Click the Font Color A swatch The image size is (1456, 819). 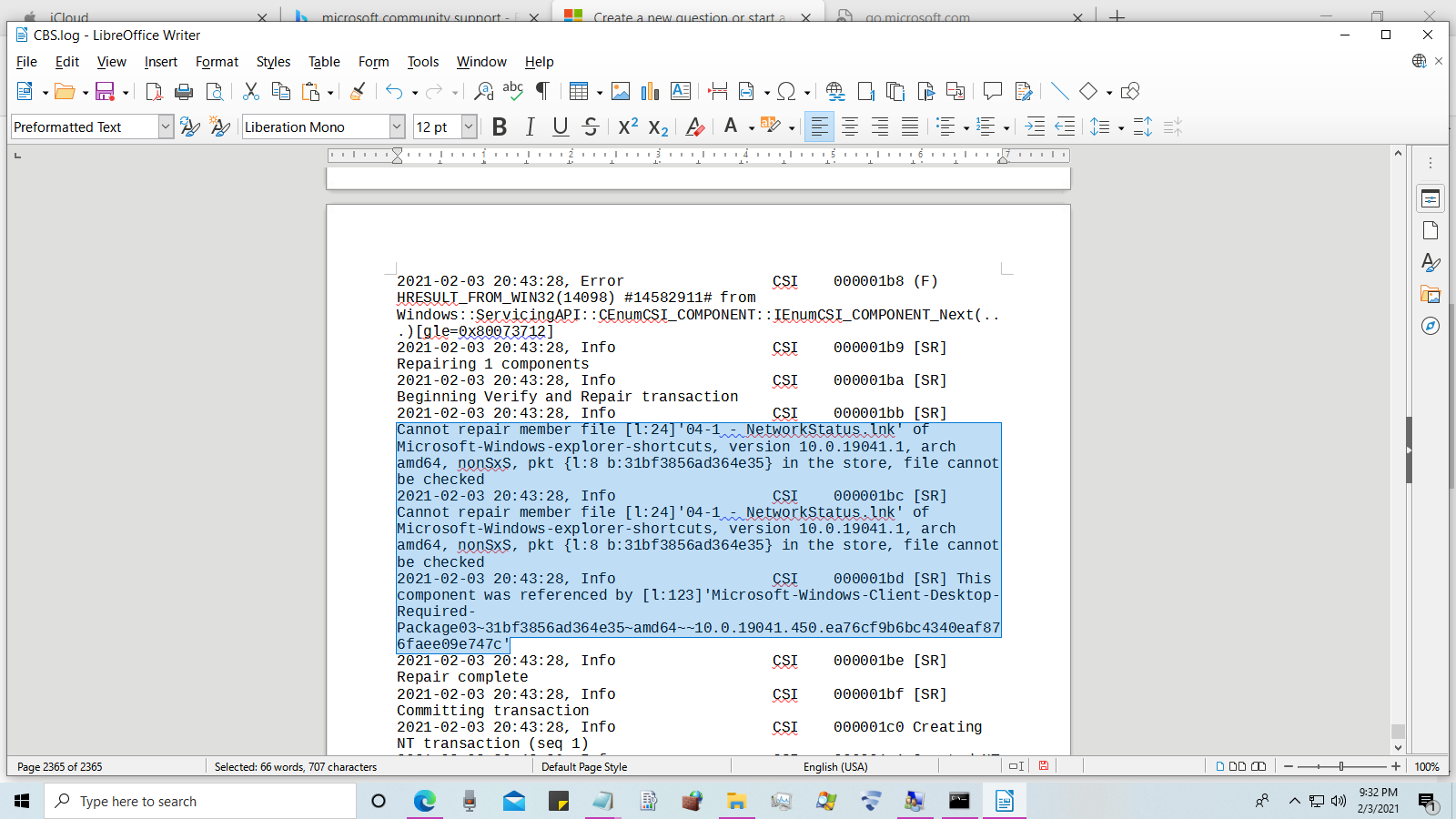pos(731,126)
